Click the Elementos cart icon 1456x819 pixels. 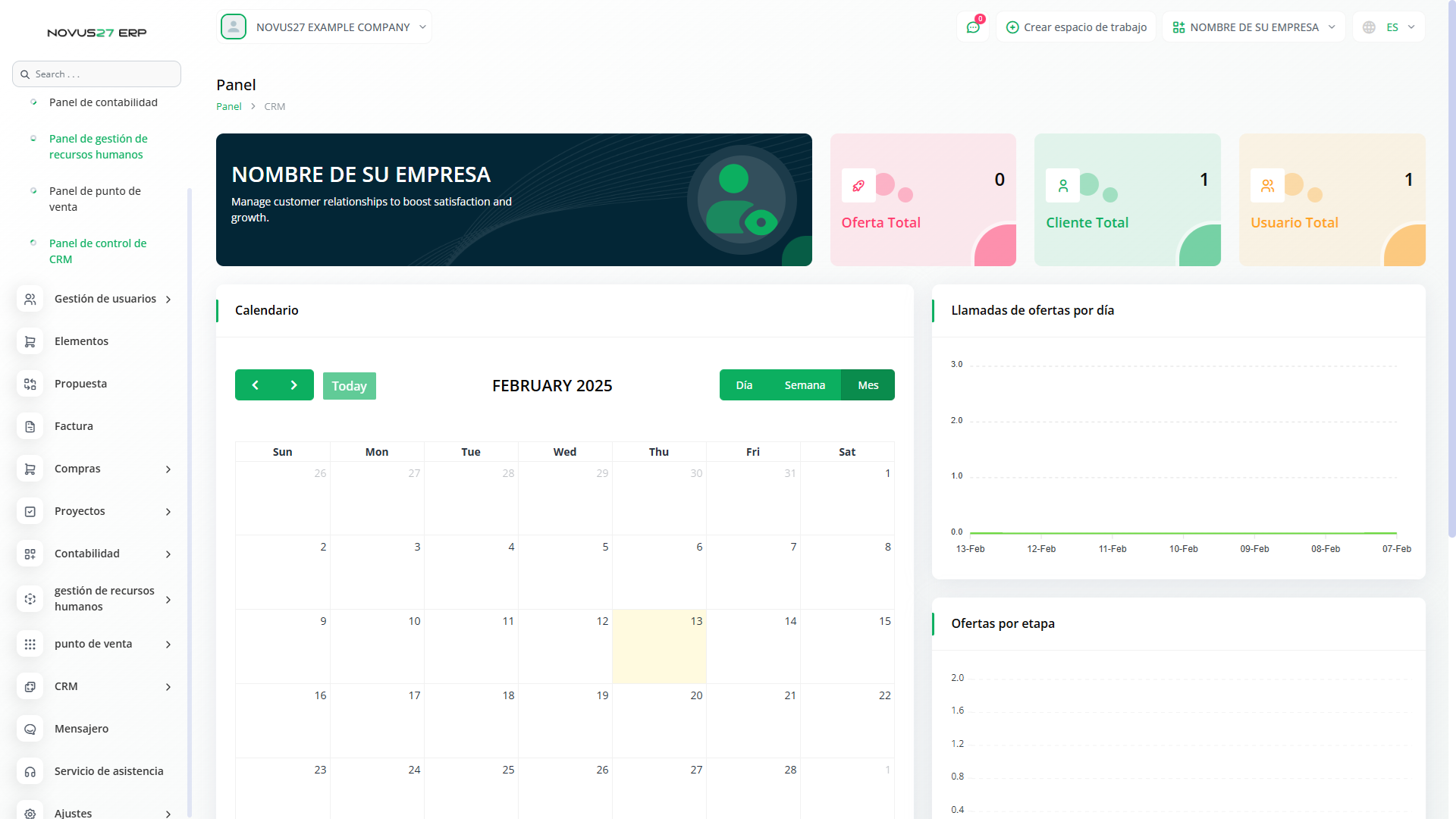pyautogui.click(x=30, y=341)
